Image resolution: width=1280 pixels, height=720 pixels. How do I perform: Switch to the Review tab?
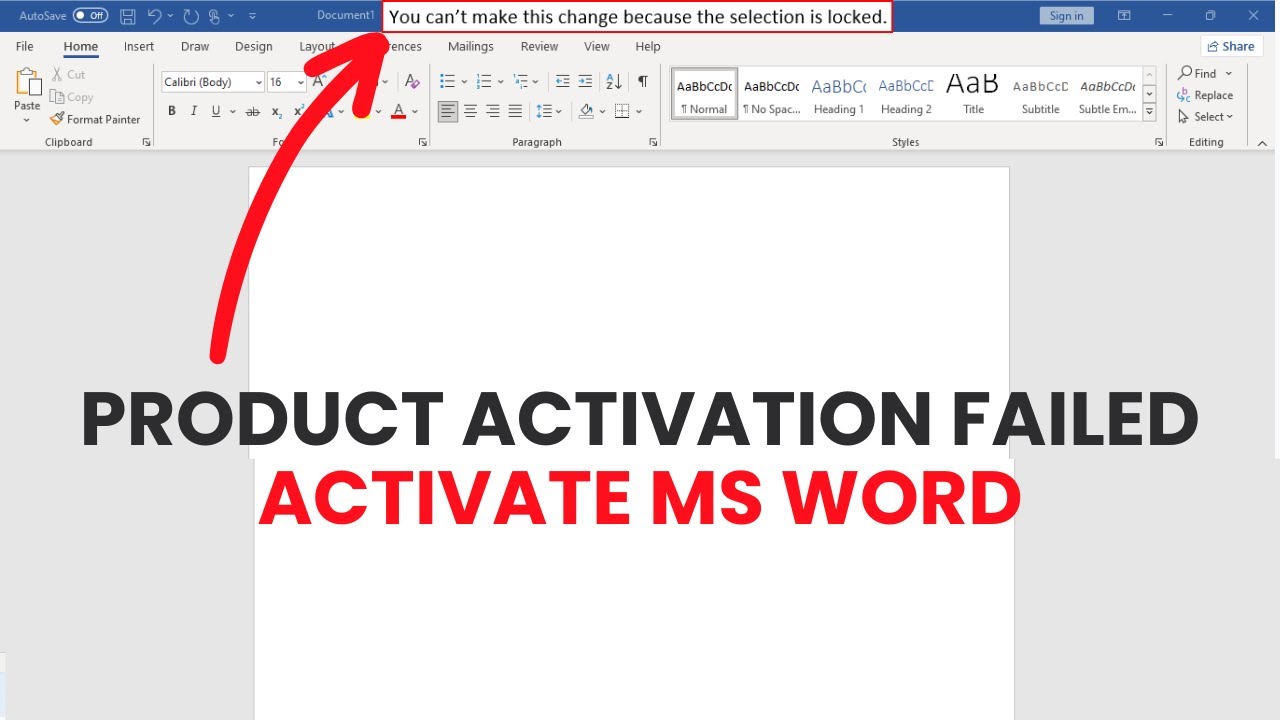(539, 46)
